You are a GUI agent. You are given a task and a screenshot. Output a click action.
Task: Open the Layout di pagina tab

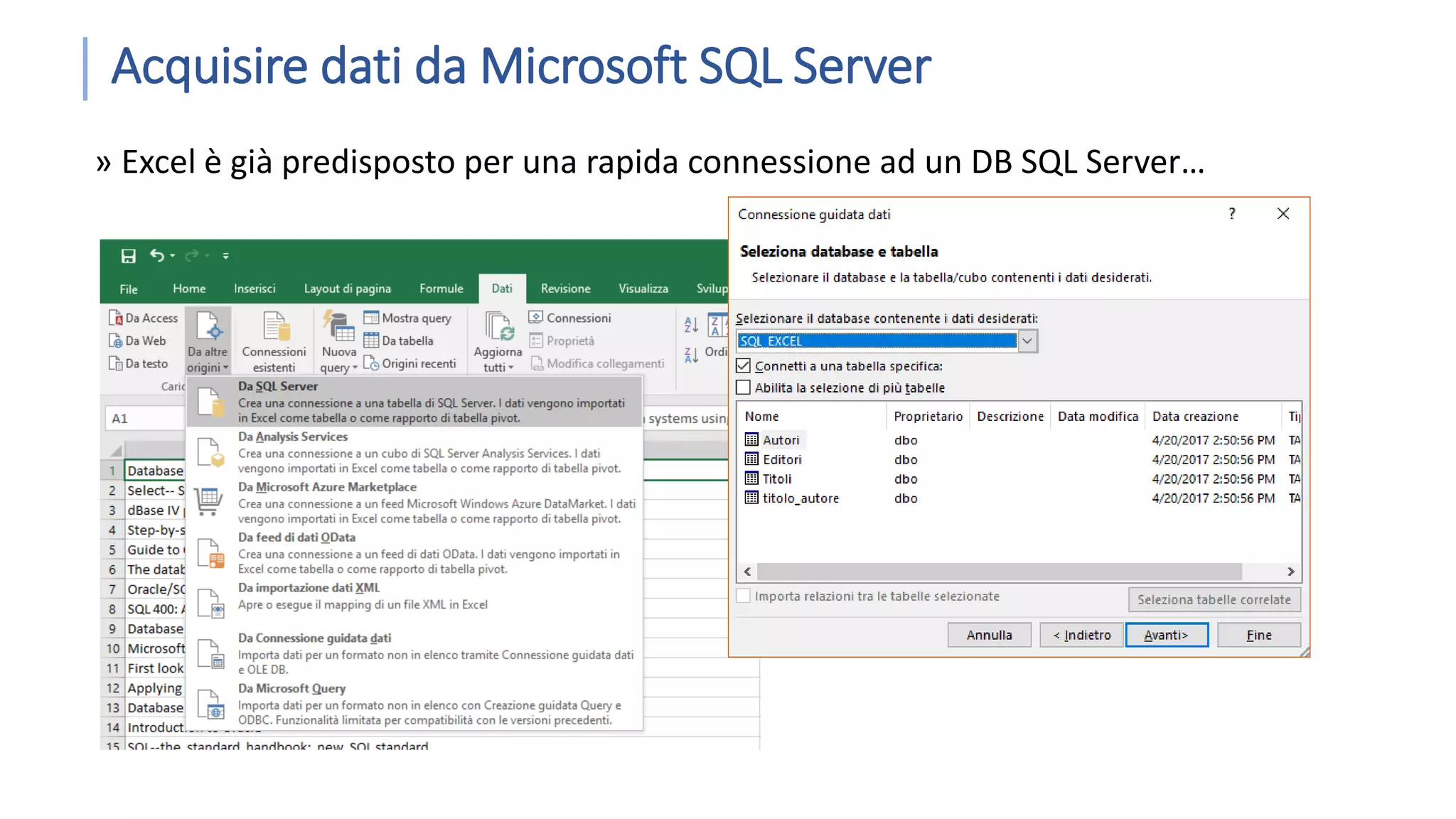[348, 289]
